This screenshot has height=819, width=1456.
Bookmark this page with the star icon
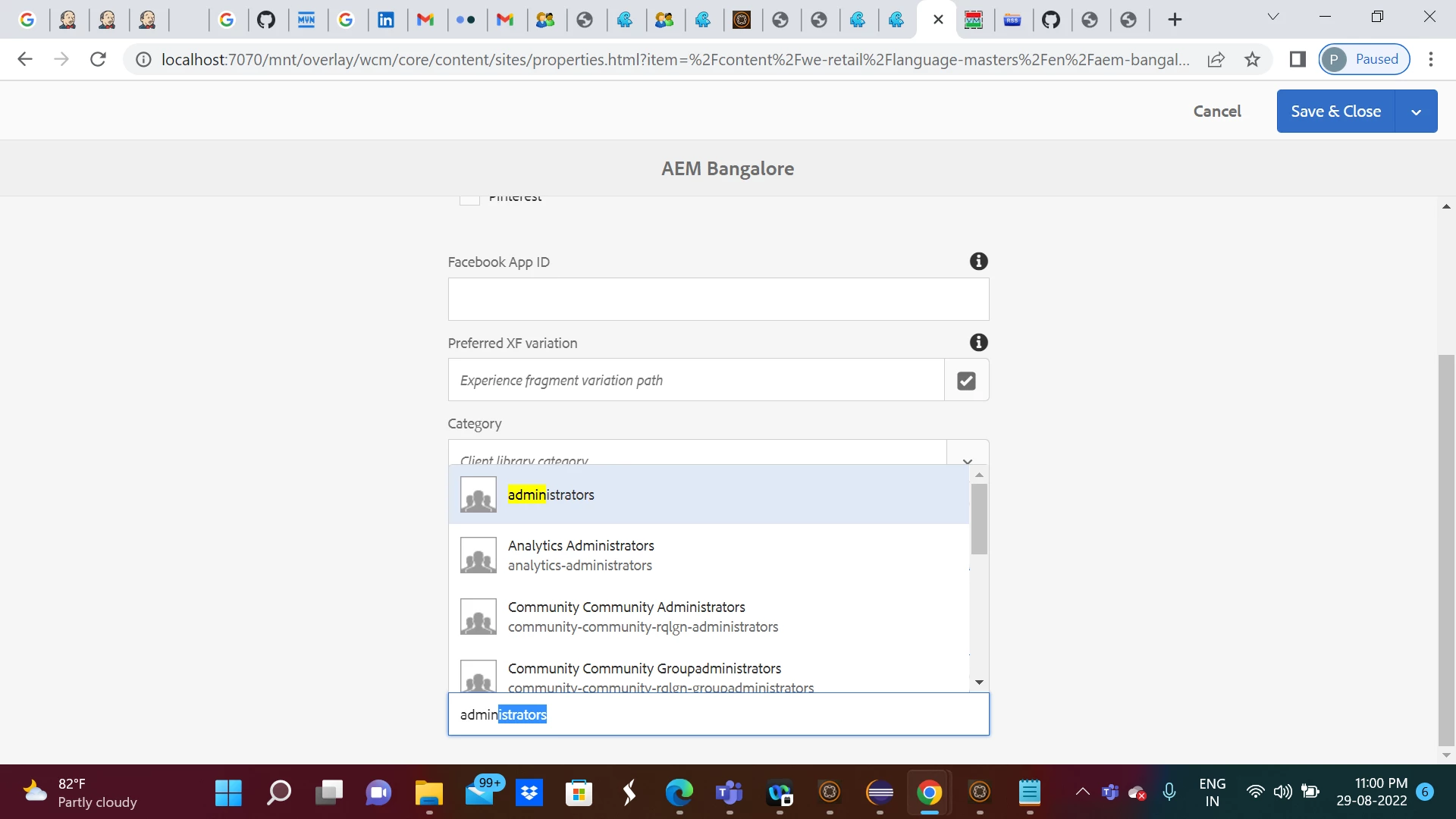[1252, 59]
